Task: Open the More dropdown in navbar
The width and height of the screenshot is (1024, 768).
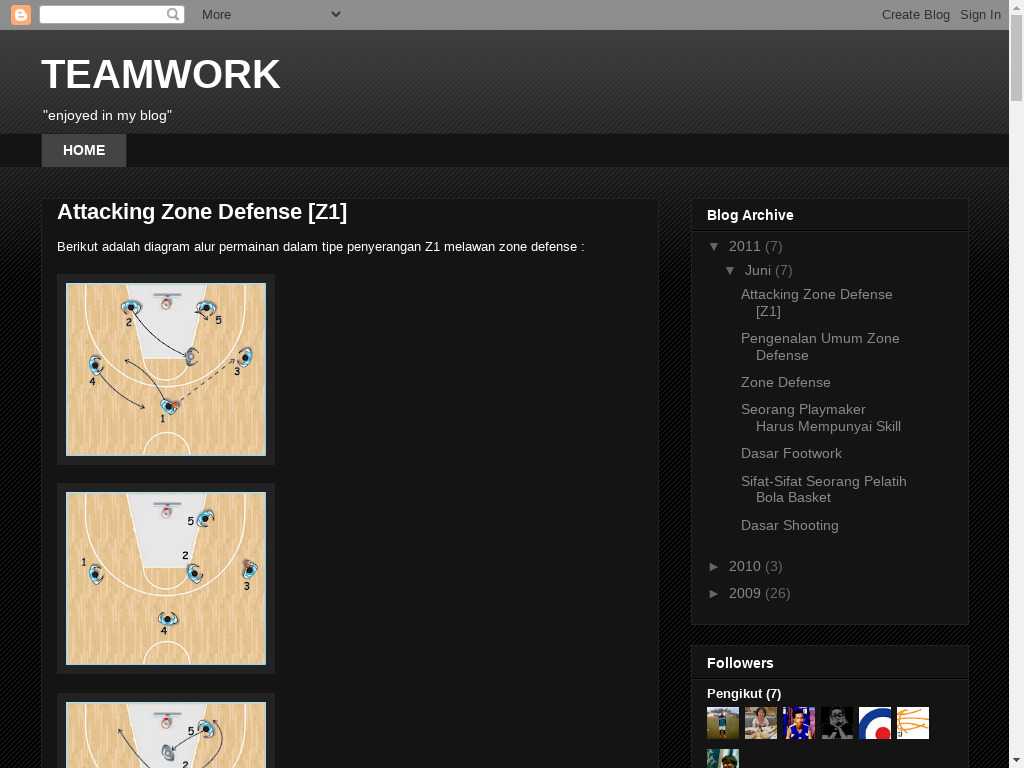Action: (x=271, y=14)
